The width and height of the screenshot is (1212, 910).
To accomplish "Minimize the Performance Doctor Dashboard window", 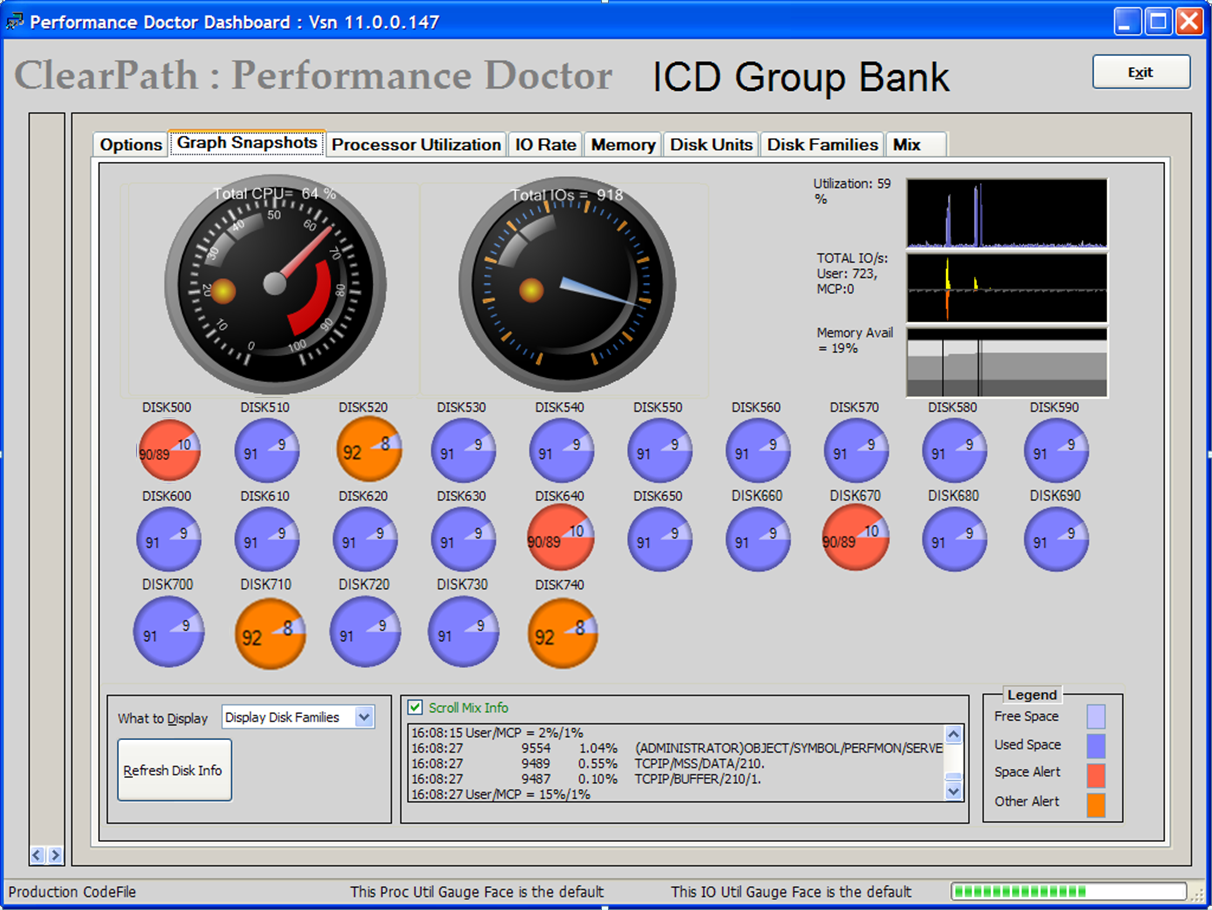I will (x=1129, y=22).
